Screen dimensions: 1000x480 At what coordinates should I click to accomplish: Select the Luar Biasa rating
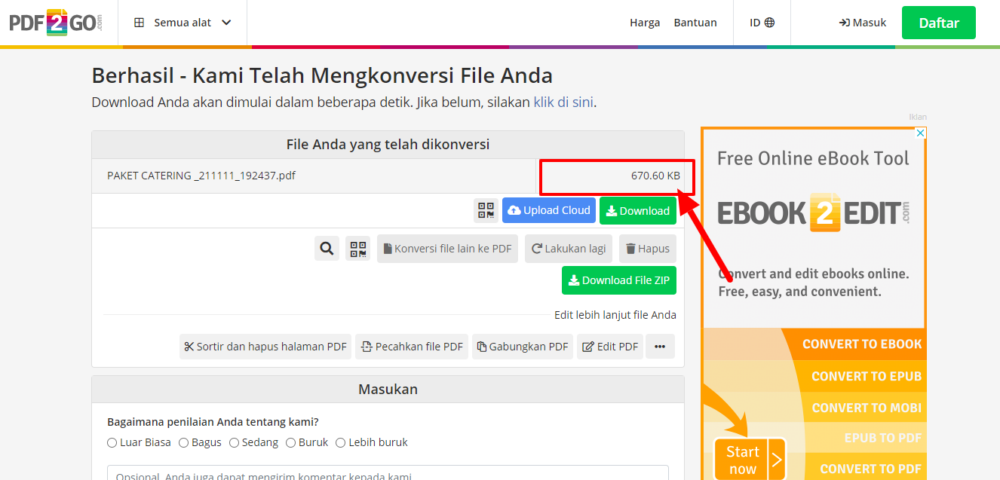pyautogui.click(x=112, y=442)
